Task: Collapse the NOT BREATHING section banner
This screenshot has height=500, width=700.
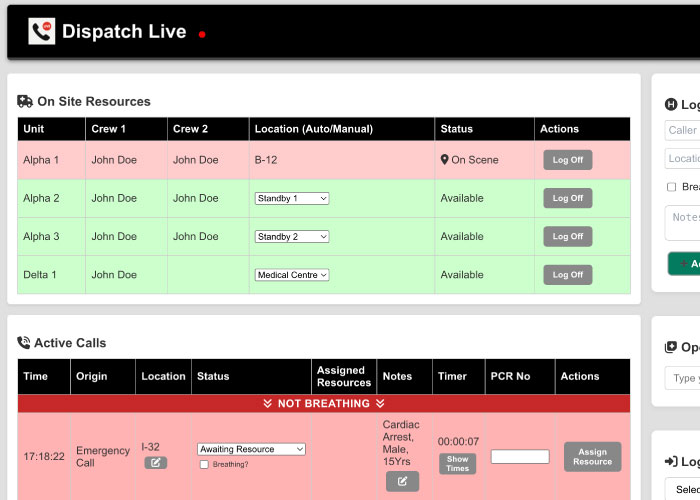Action: pos(324,403)
